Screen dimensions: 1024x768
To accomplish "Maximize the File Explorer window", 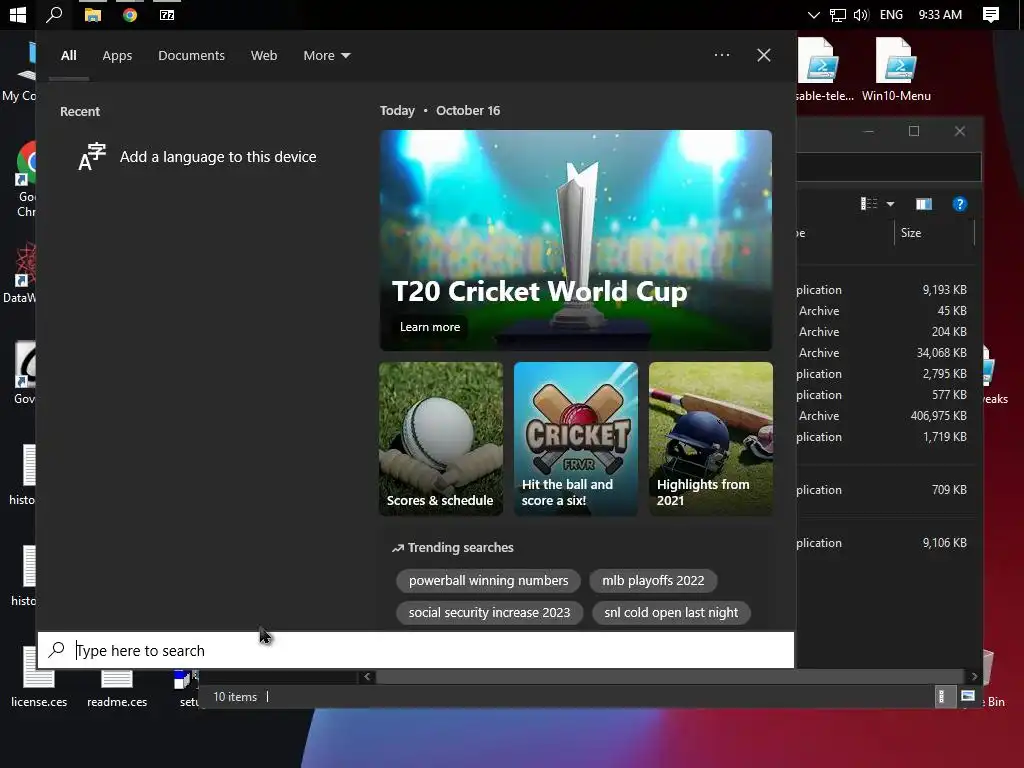I will click(914, 131).
